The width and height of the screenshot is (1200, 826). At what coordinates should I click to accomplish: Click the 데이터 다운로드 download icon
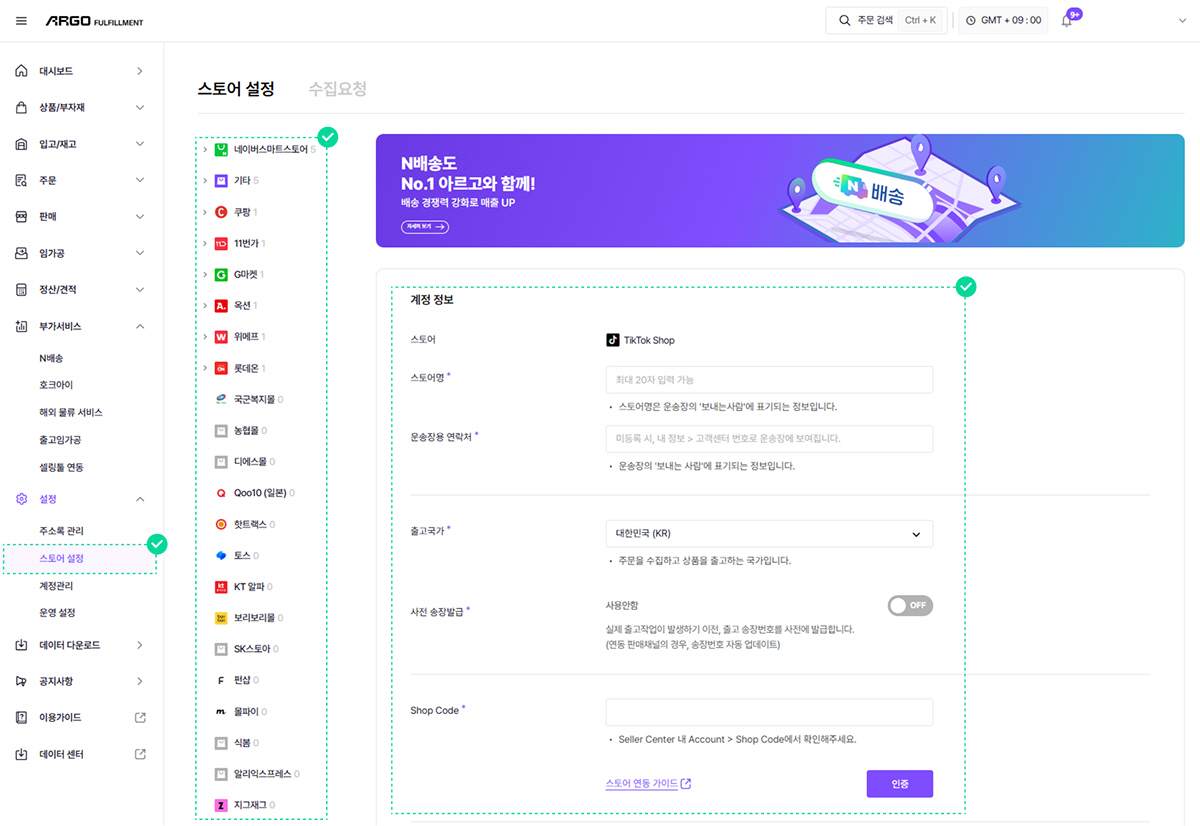pyautogui.click(x=22, y=645)
